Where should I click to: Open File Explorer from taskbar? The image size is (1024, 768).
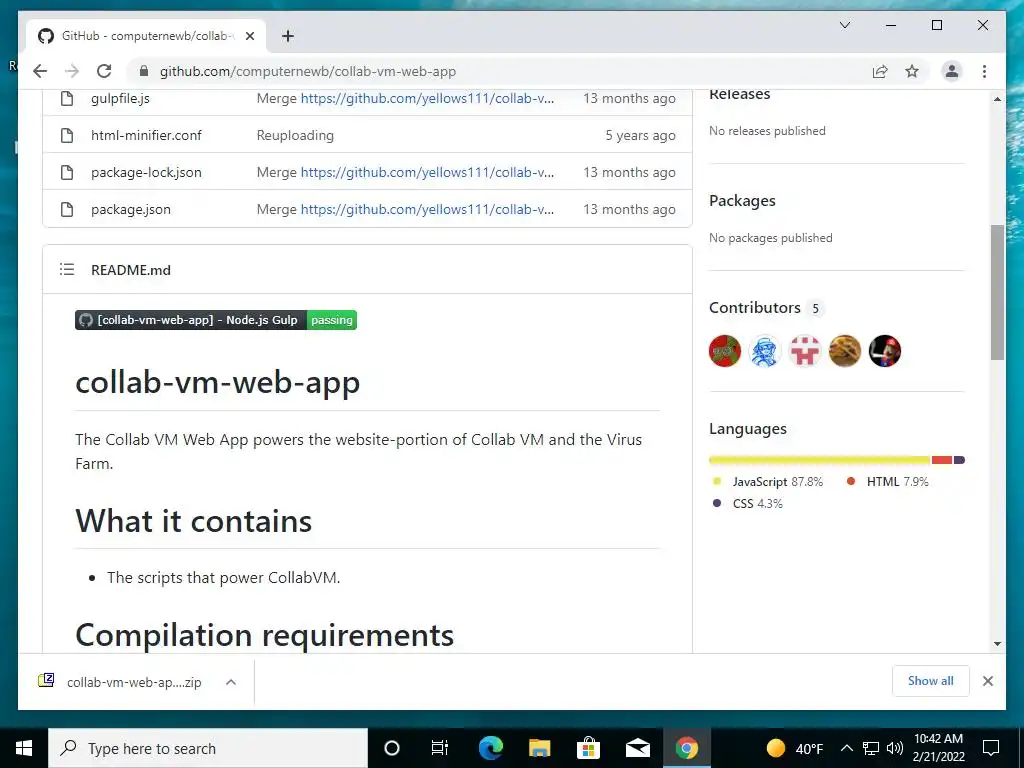pos(539,748)
